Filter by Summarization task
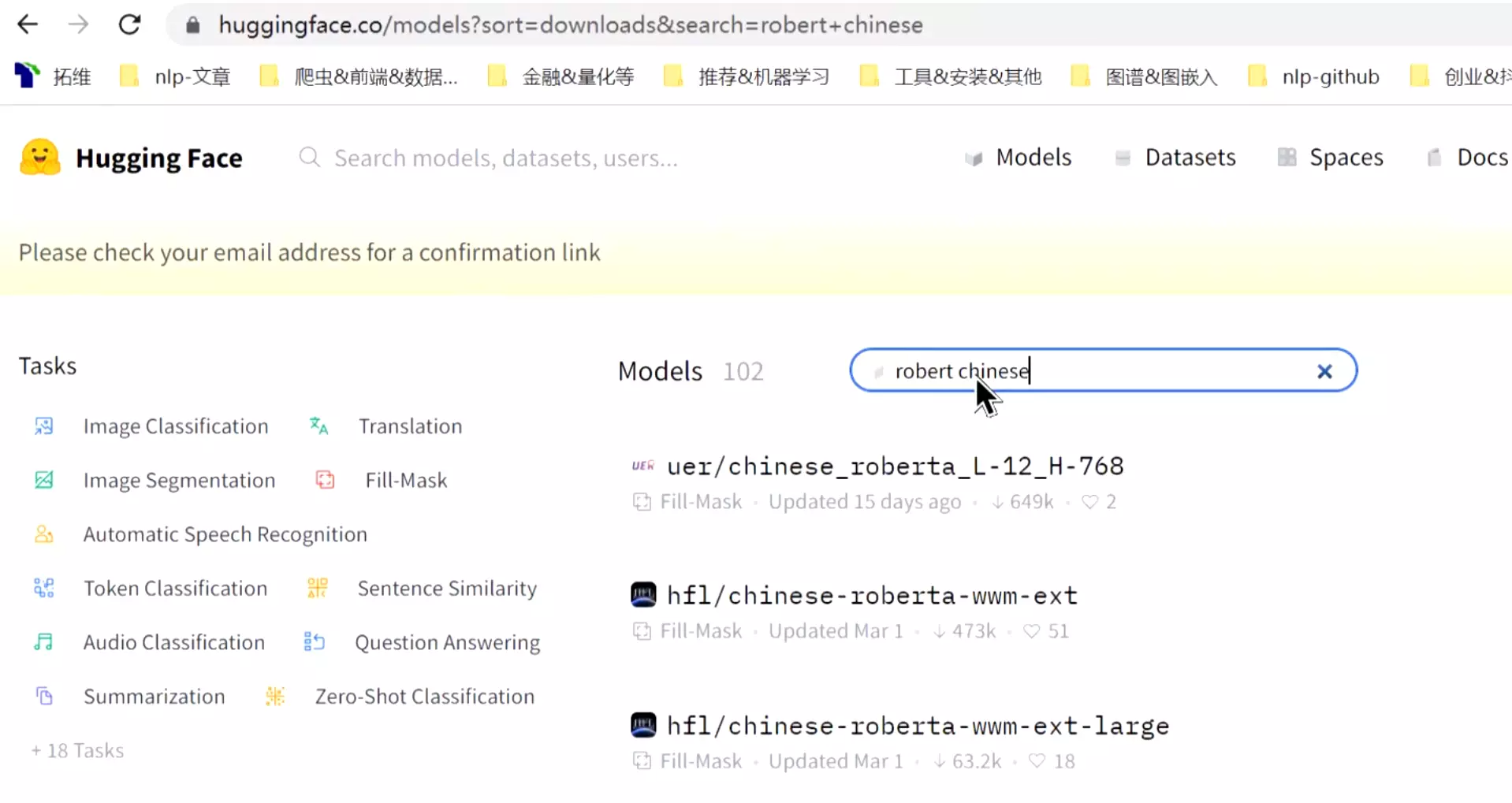This screenshot has width=1512, height=803. click(x=155, y=697)
